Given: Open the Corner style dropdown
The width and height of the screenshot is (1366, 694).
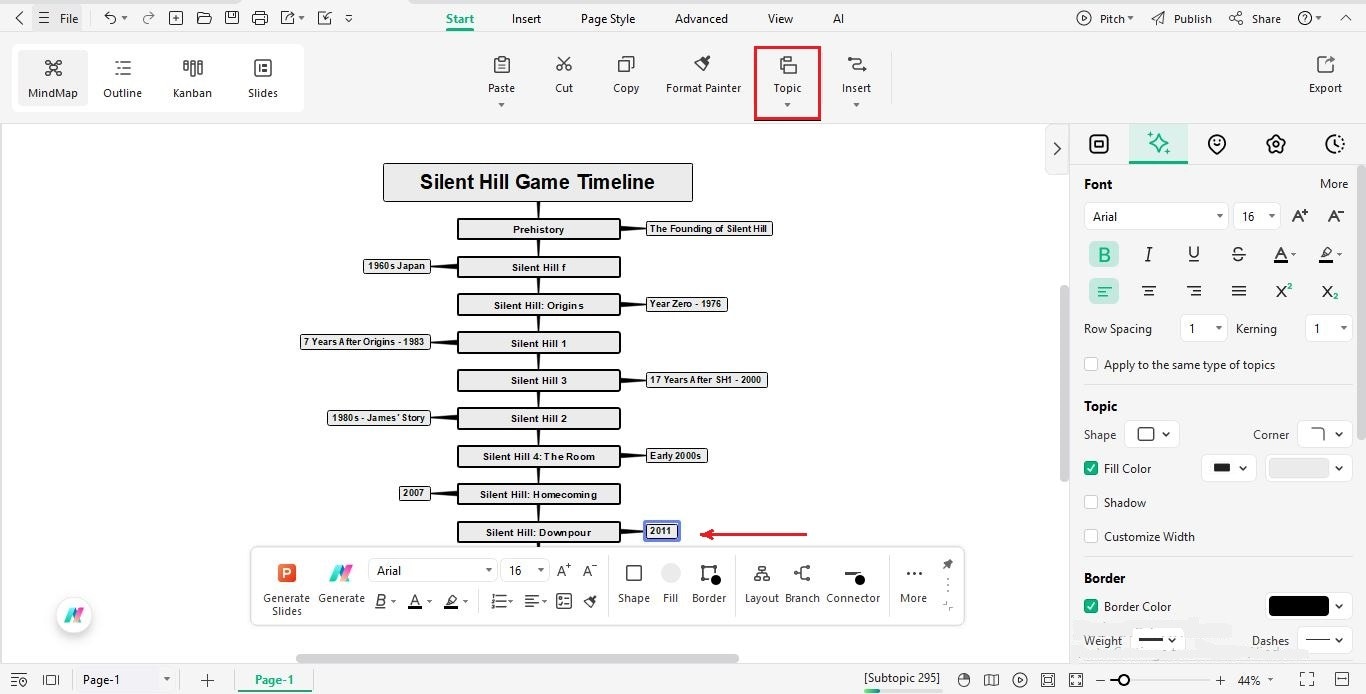Looking at the screenshot, I should [x=1325, y=434].
